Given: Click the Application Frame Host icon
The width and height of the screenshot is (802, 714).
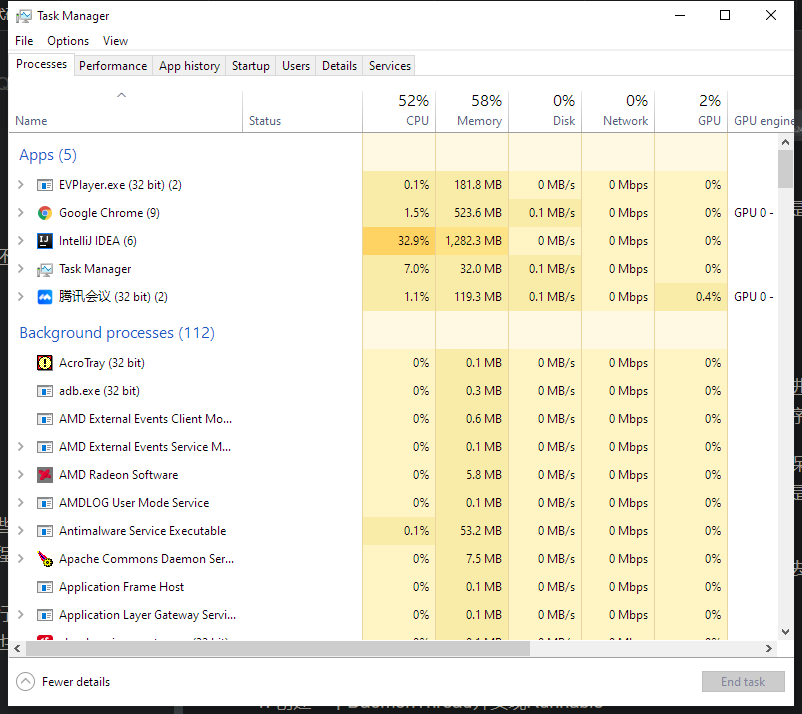Looking at the screenshot, I should click(x=44, y=587).
